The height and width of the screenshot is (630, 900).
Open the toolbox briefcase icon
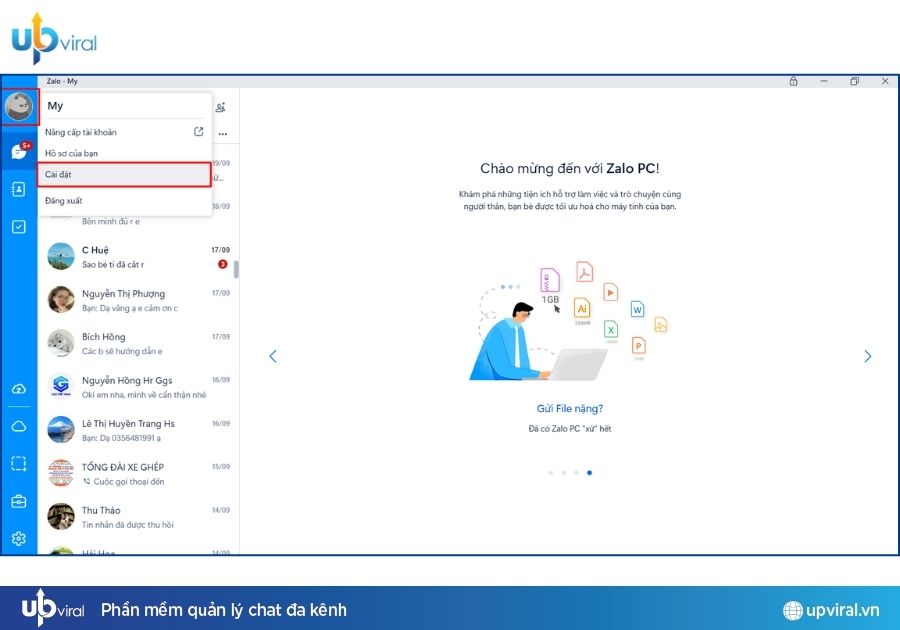pos(19,501)
